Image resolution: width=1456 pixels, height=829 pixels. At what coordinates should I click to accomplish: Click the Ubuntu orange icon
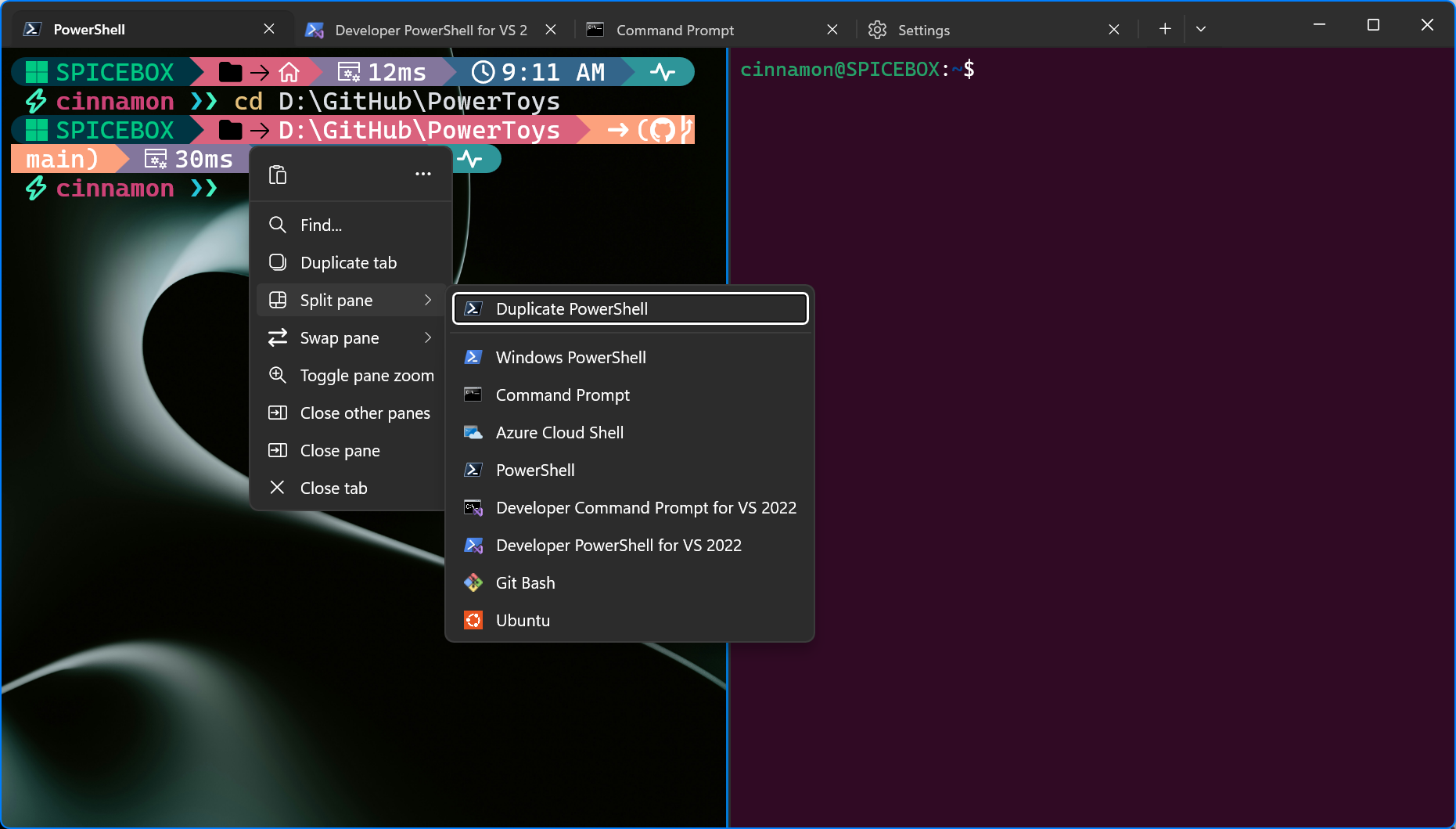(x=473, y=620)
